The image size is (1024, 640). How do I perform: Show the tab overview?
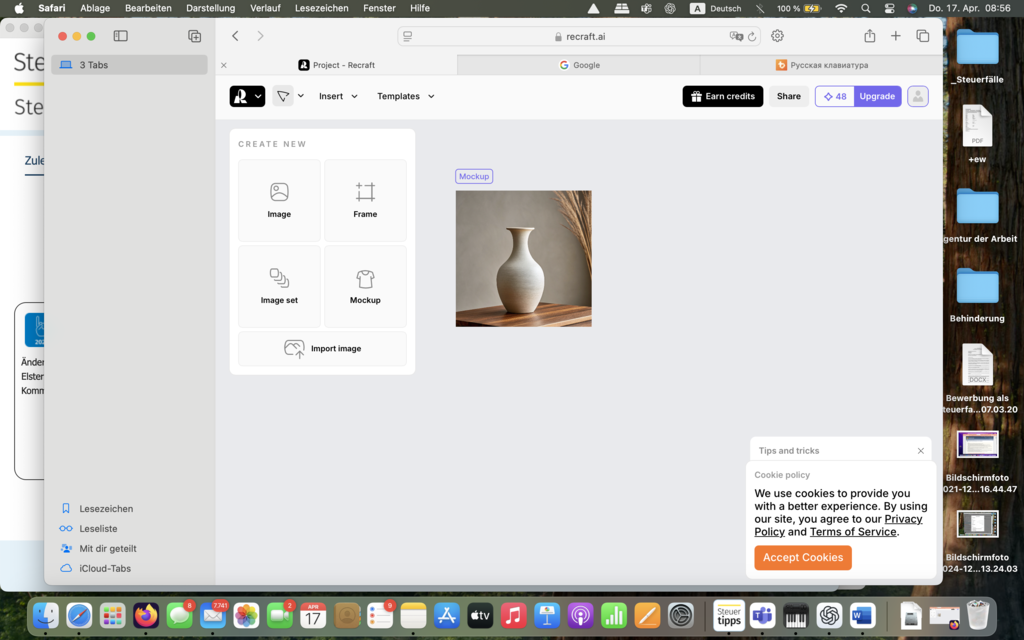tap(922, 36)
